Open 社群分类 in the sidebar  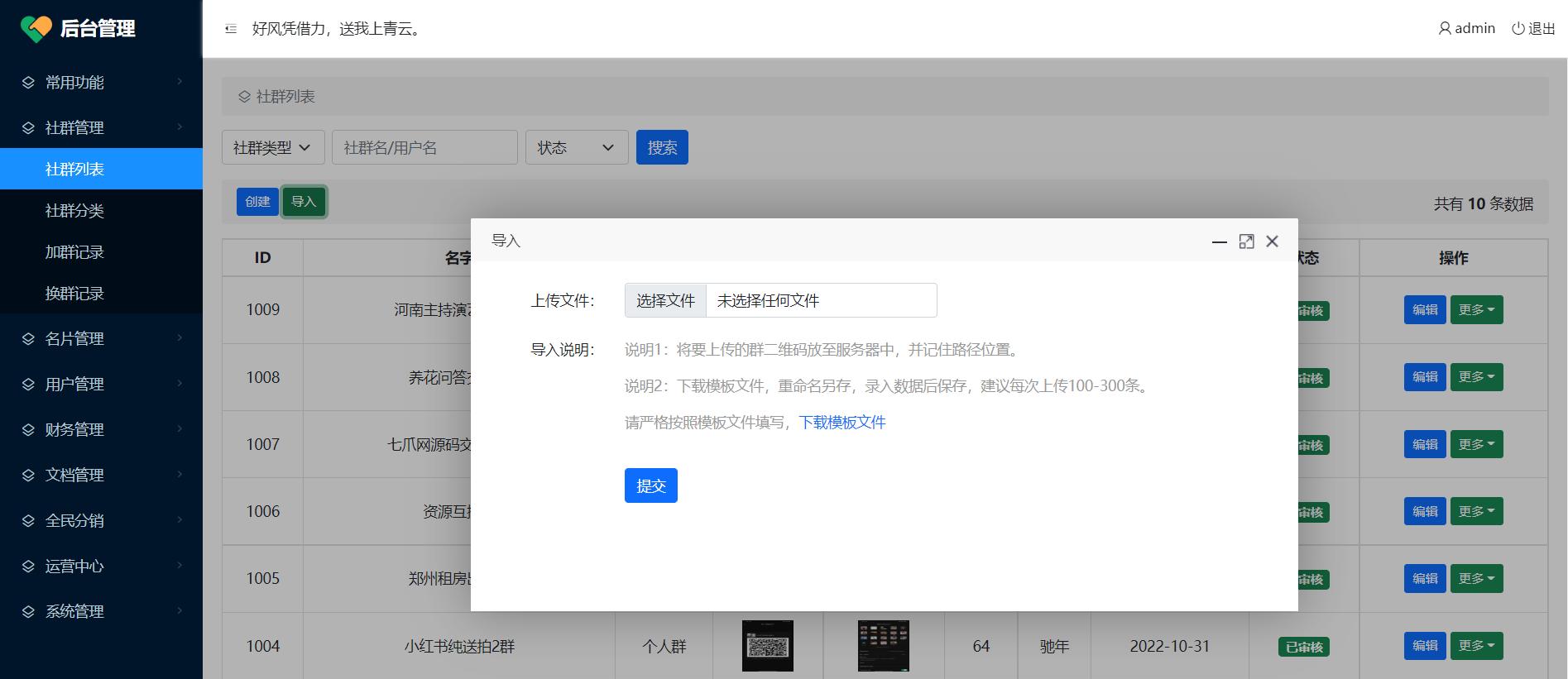[74, 211]
